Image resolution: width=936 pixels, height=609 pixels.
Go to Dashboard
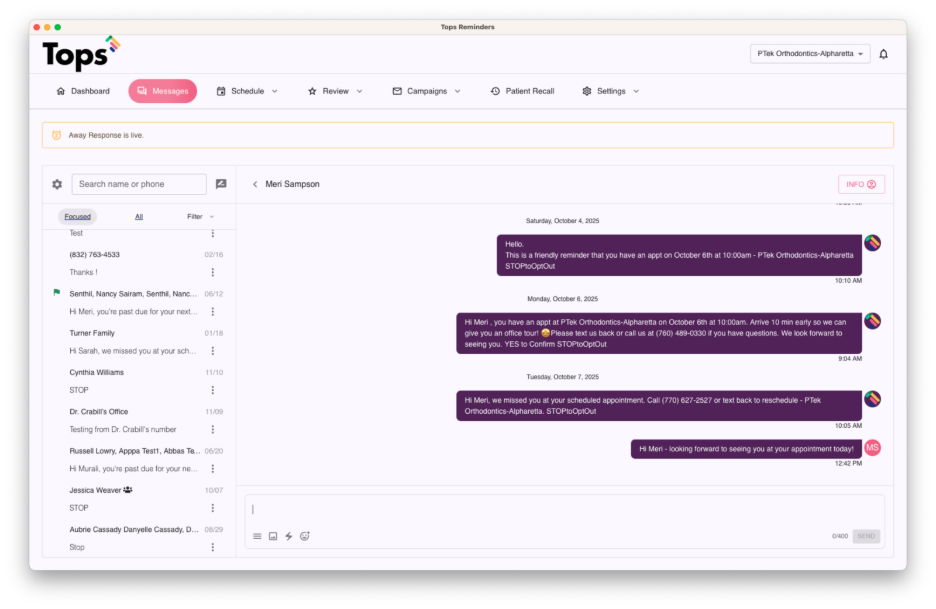[x=83, y=91]
